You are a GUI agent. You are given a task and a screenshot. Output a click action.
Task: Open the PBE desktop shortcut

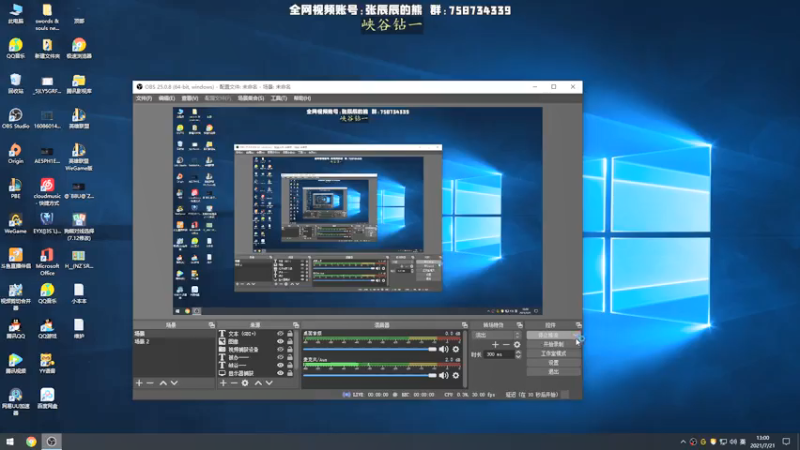(x=15, y=188)
